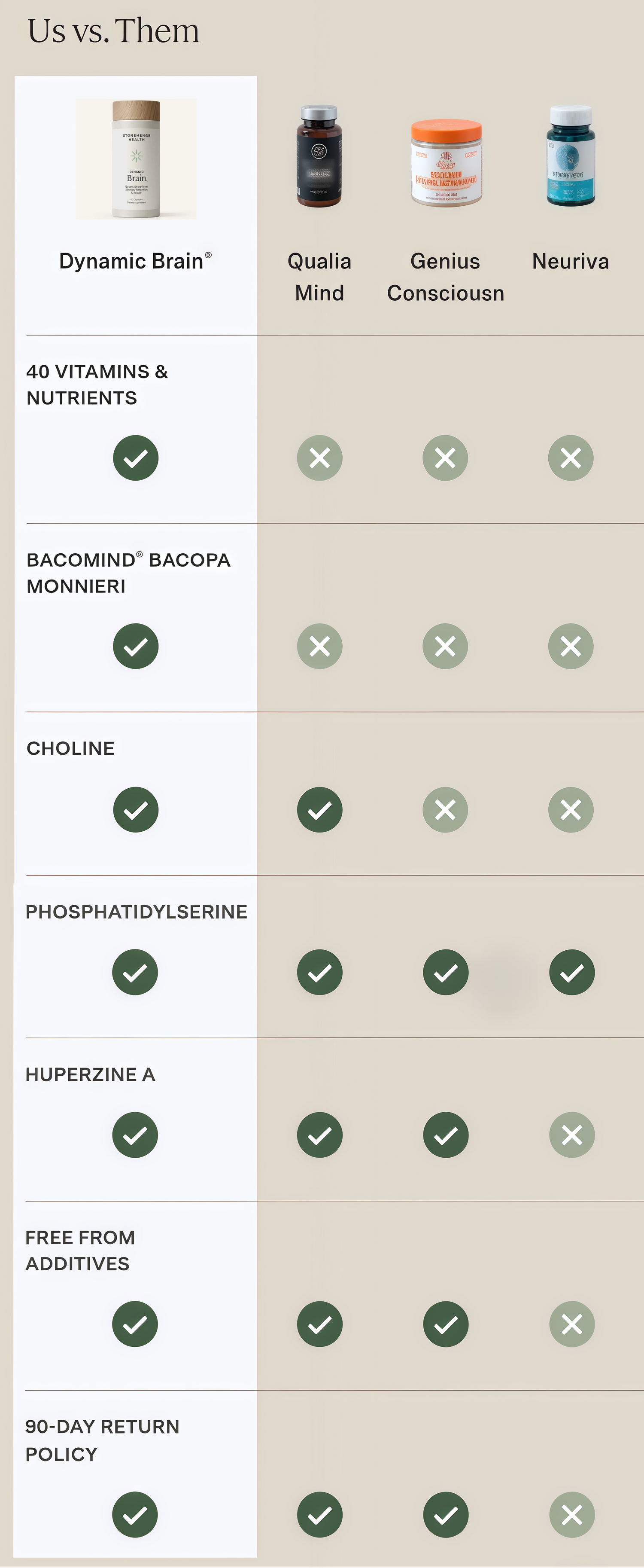
Task: Click the Dynamic Brain product name
Action: (135, 261)
